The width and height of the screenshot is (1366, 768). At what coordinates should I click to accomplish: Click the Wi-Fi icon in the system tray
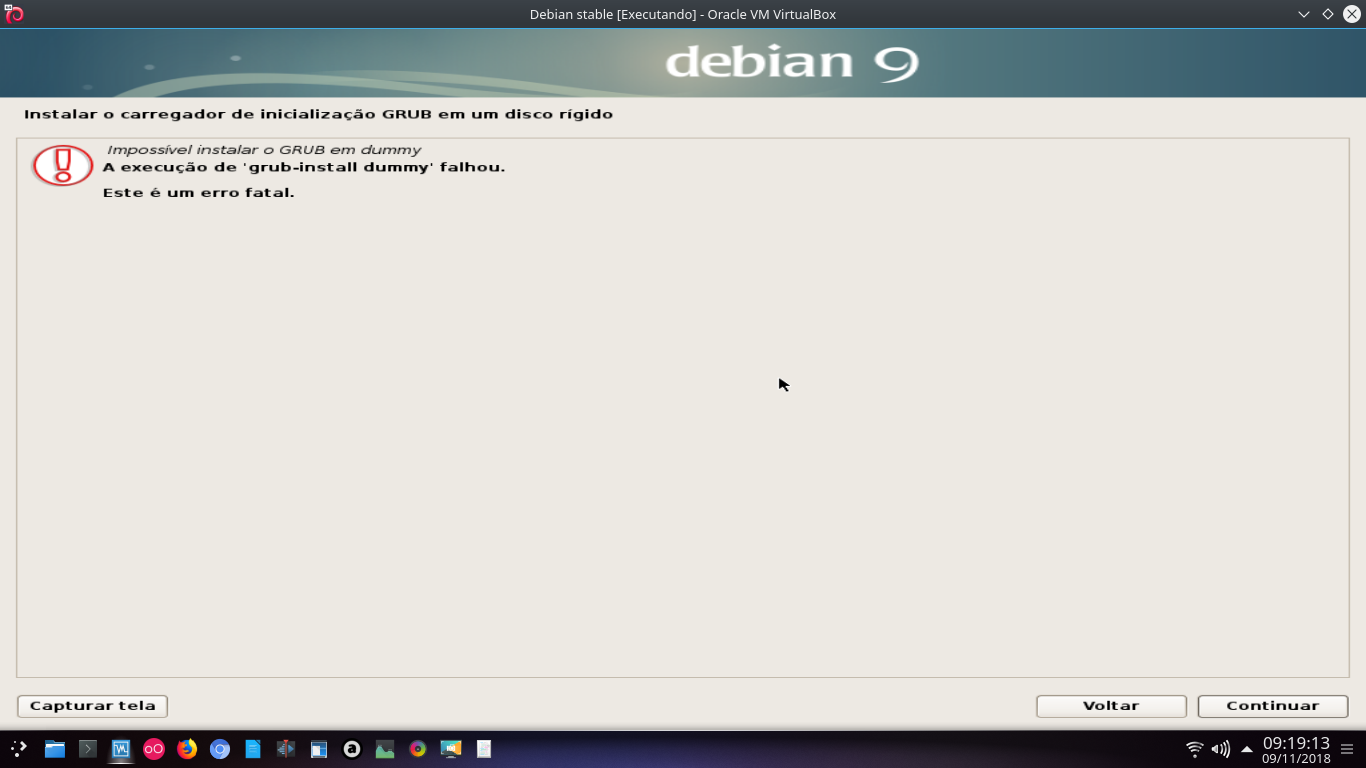click(1193, 747)
